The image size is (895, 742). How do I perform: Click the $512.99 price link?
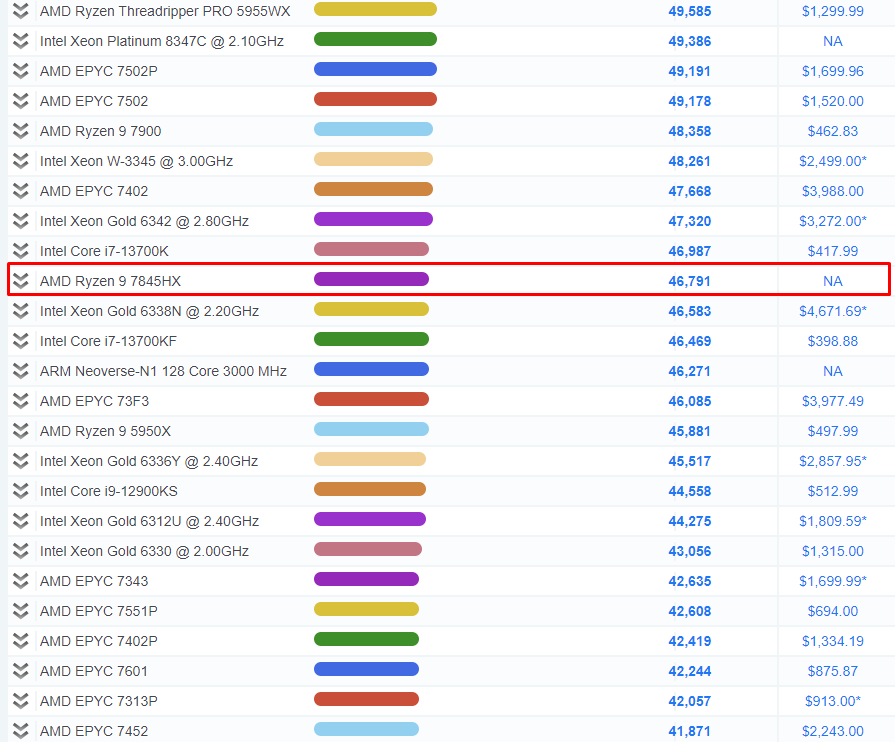833,491
